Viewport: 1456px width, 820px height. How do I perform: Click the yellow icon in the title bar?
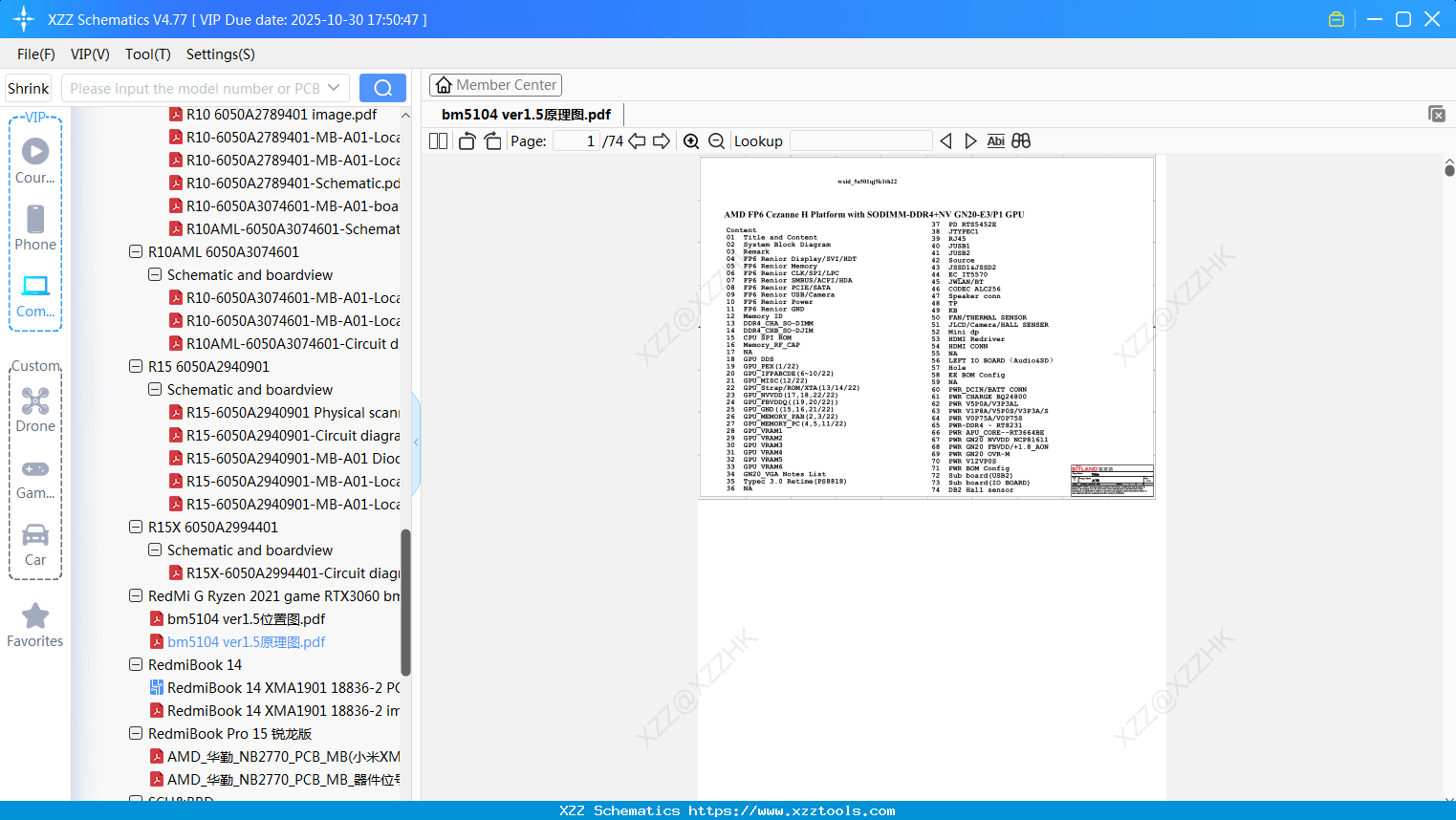pos(1336,19)
